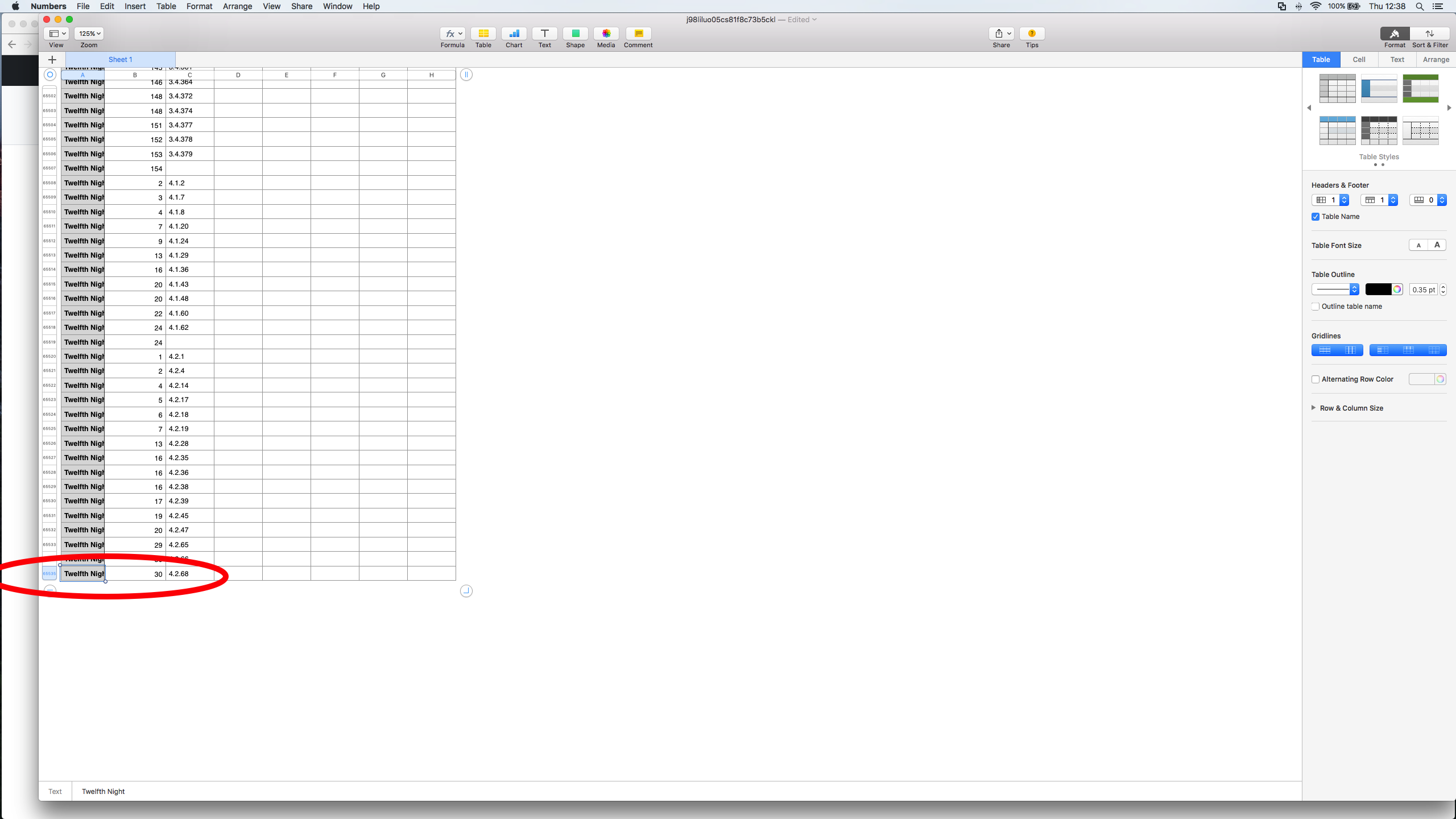The image size is (1456, 819).
Task: Switch to the Arrange tab
Action: pyautogui.click(x=1436, y=59)
